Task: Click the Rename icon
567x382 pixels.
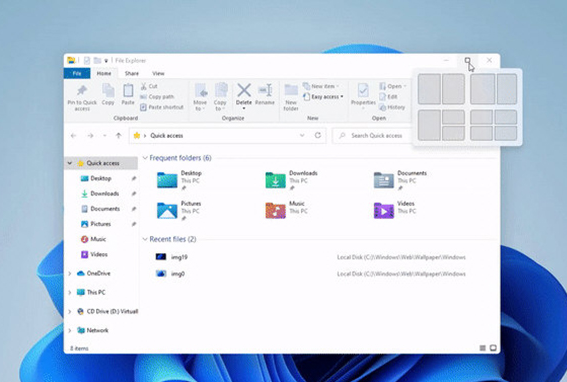Action: click(265, 90)
